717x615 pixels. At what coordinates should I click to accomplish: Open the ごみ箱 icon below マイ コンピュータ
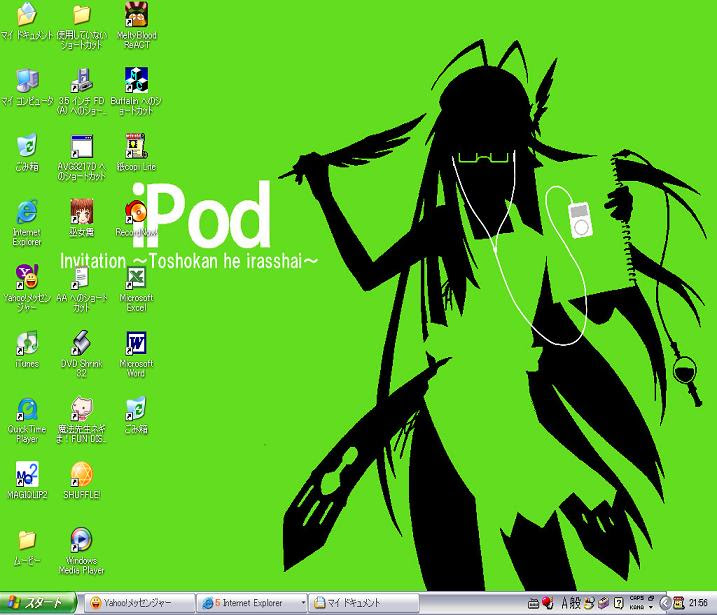tap(27, 146)
